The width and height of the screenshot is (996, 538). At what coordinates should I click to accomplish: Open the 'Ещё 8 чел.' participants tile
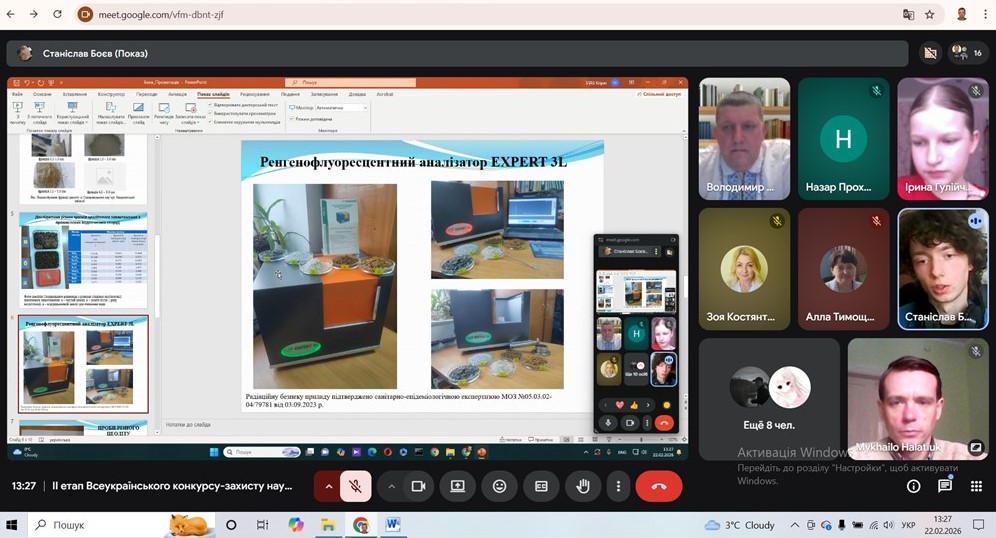(x=768, y=398)
